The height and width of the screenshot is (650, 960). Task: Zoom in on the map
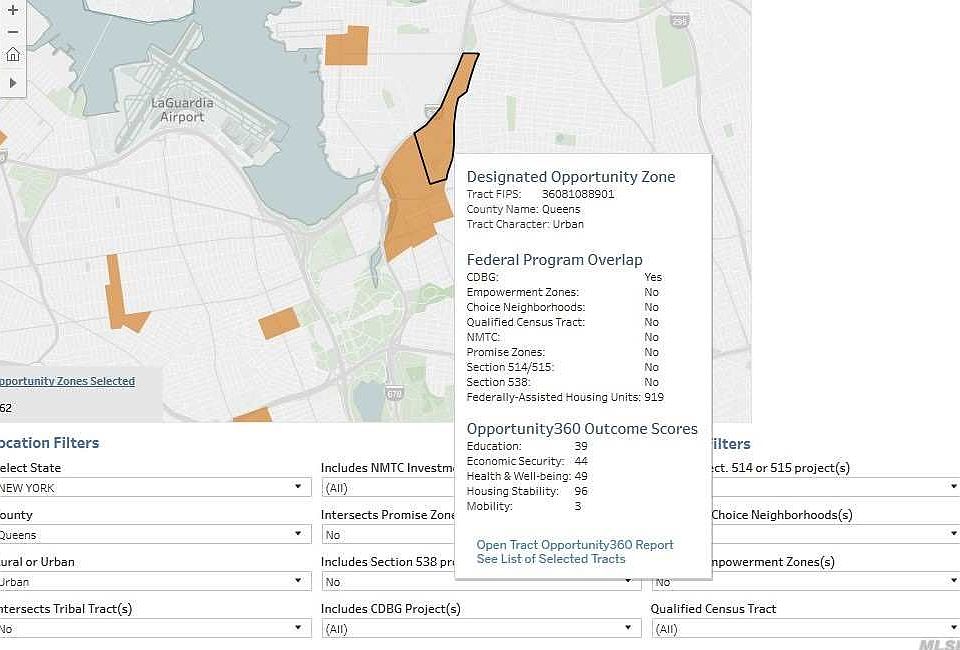tap(12, 10)
